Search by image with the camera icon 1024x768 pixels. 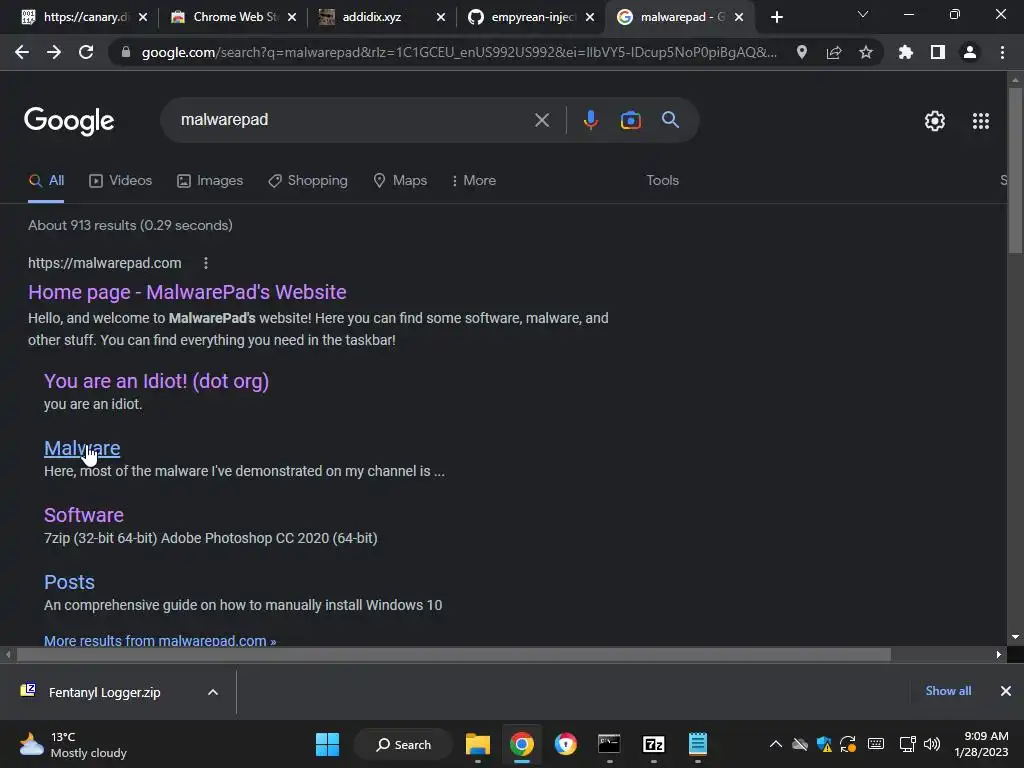click(631, 120)
